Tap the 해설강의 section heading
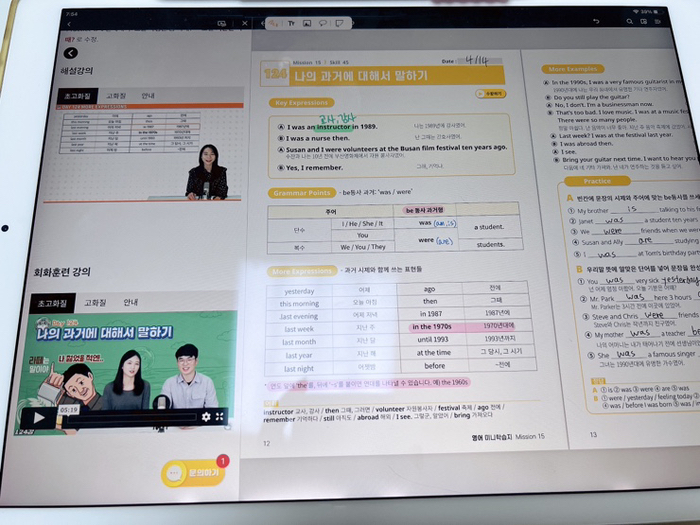 [x=76, y=71]
